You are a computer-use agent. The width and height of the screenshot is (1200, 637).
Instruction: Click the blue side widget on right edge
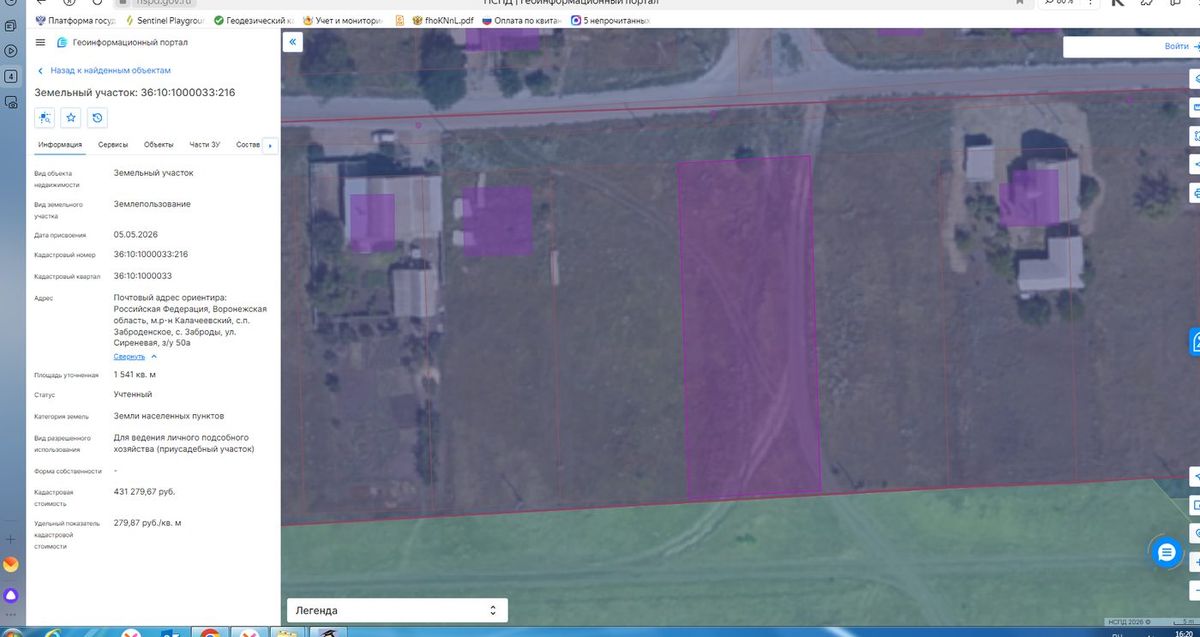tap(1194, 342)
